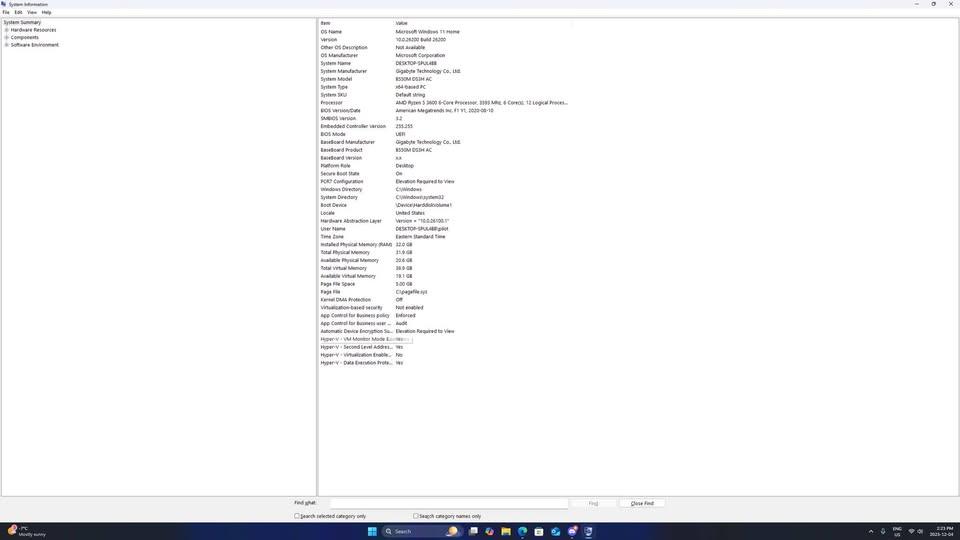Select the Other OS Description row
This screenshot has height=540, width=960.
(x=445, y=47)
